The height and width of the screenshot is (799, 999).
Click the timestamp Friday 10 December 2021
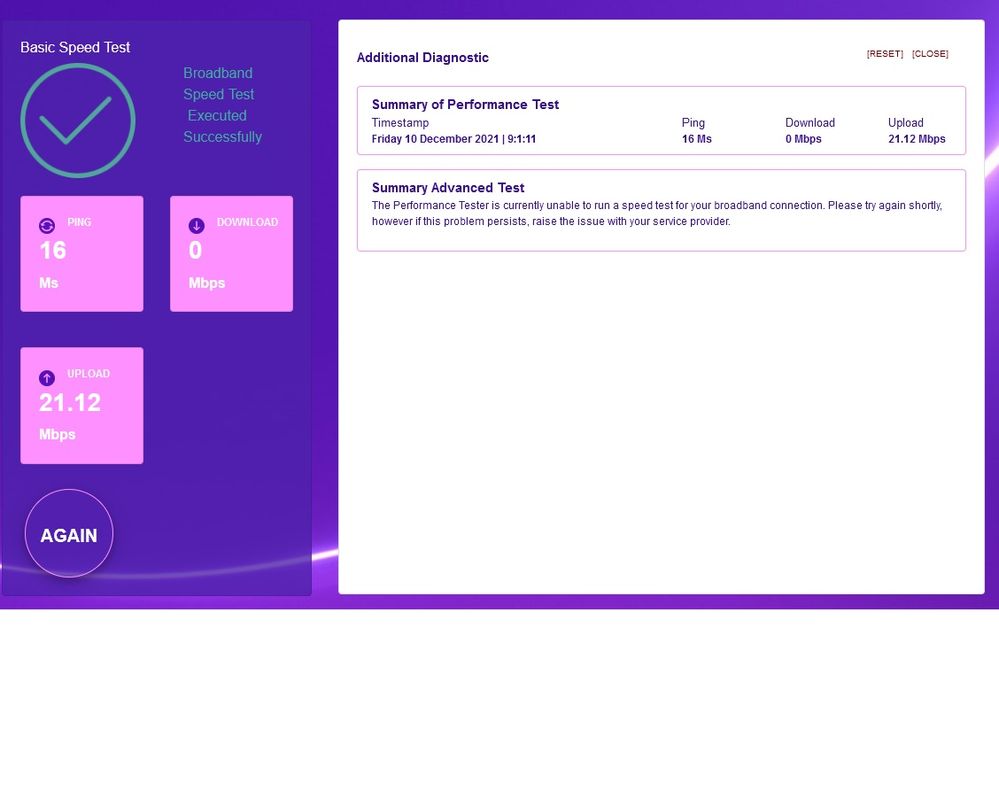coord(454,139)
